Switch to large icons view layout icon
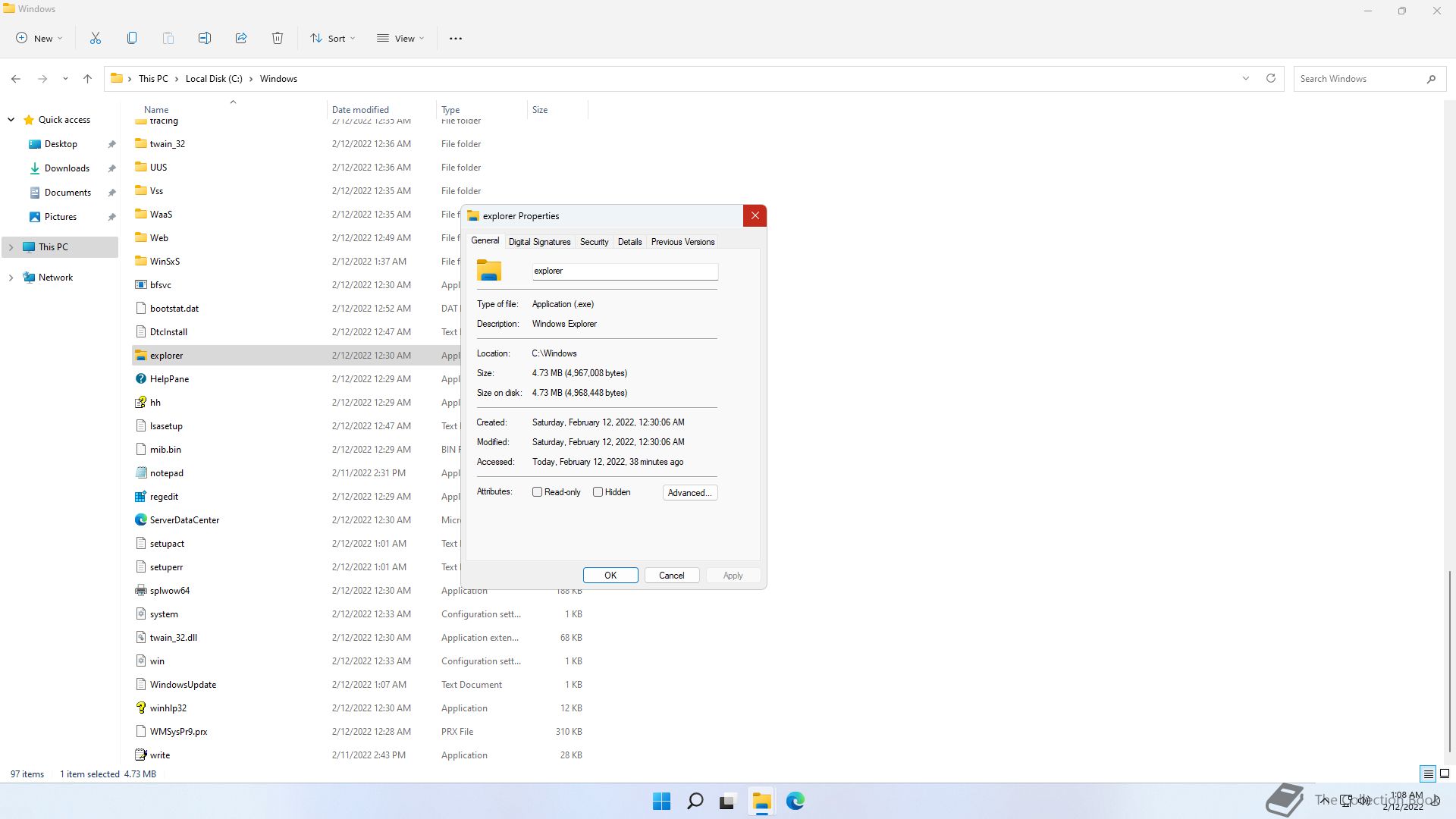This screenshot has height=819, width=1456. [x=1445, y=774]
